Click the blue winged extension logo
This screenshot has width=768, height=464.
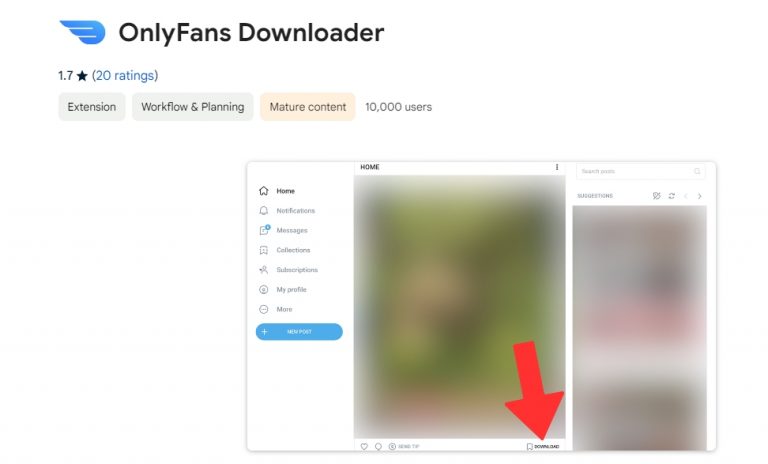click(82, 32)
